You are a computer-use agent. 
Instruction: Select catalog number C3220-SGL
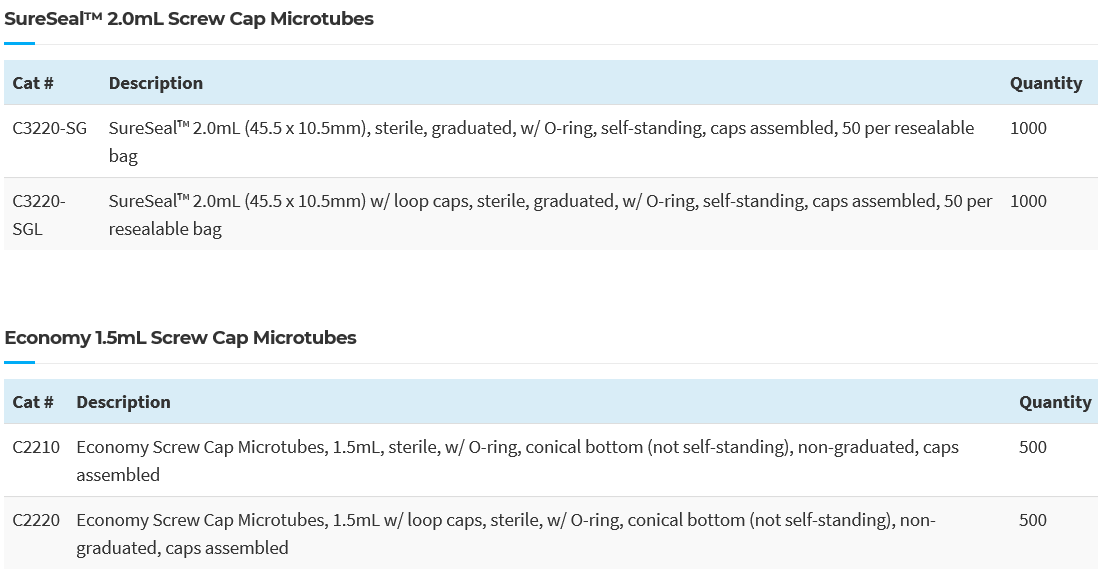click(39, 214)
